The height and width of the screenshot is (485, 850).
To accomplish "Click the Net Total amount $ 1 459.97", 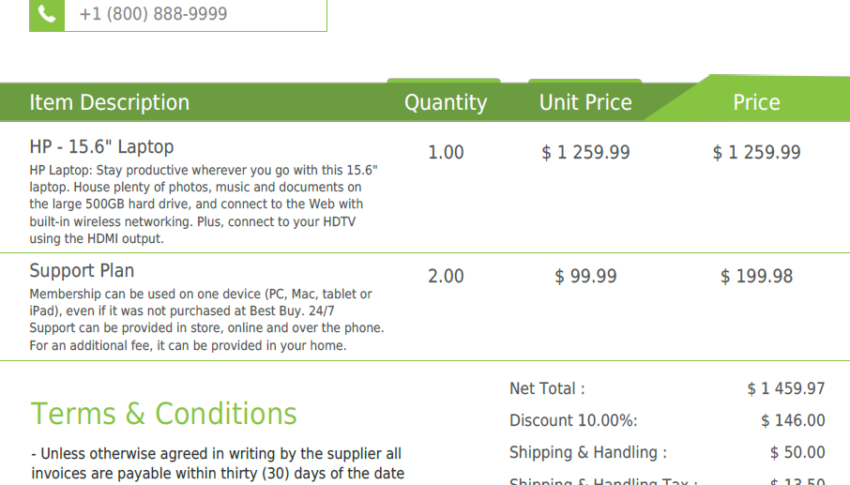I will coord(786,389).
